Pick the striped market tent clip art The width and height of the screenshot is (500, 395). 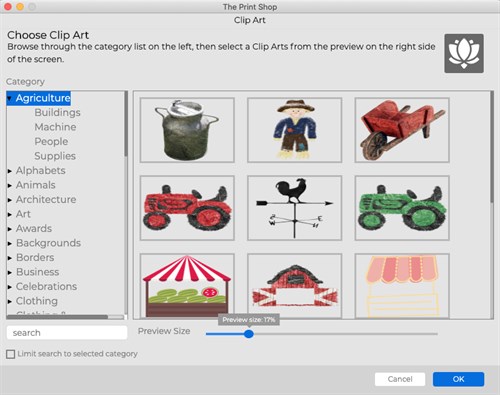(x=187, y=286)
